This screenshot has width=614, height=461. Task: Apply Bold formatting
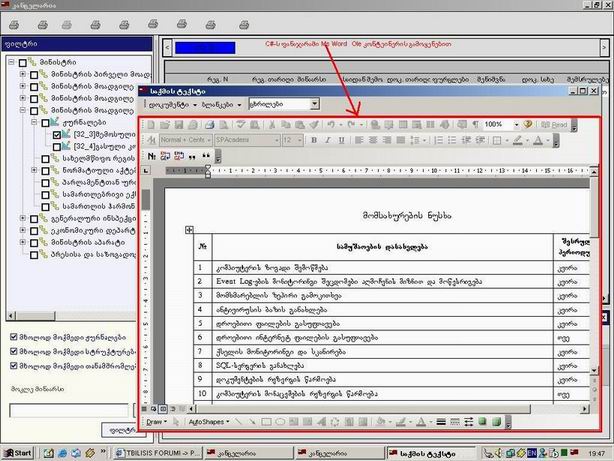(x=314, y=140)
